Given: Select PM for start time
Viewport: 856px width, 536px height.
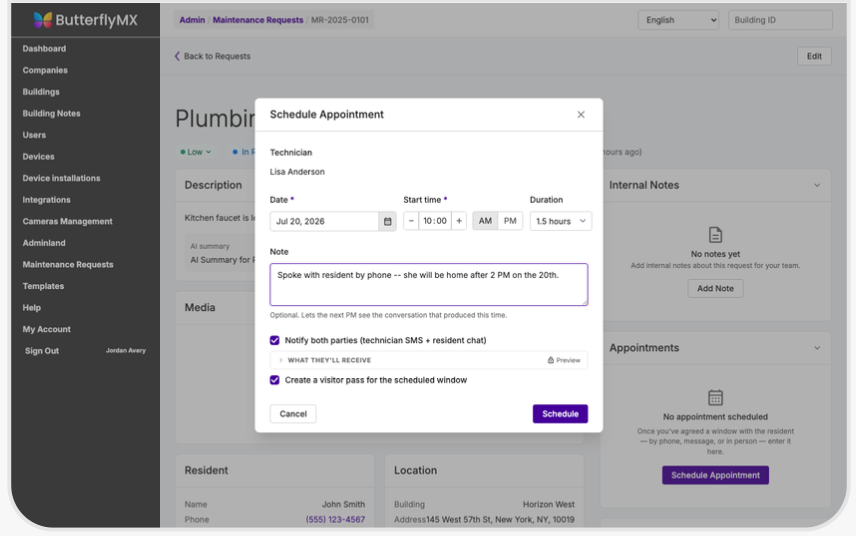Looking at the screenshot, I should coord(510,221).
